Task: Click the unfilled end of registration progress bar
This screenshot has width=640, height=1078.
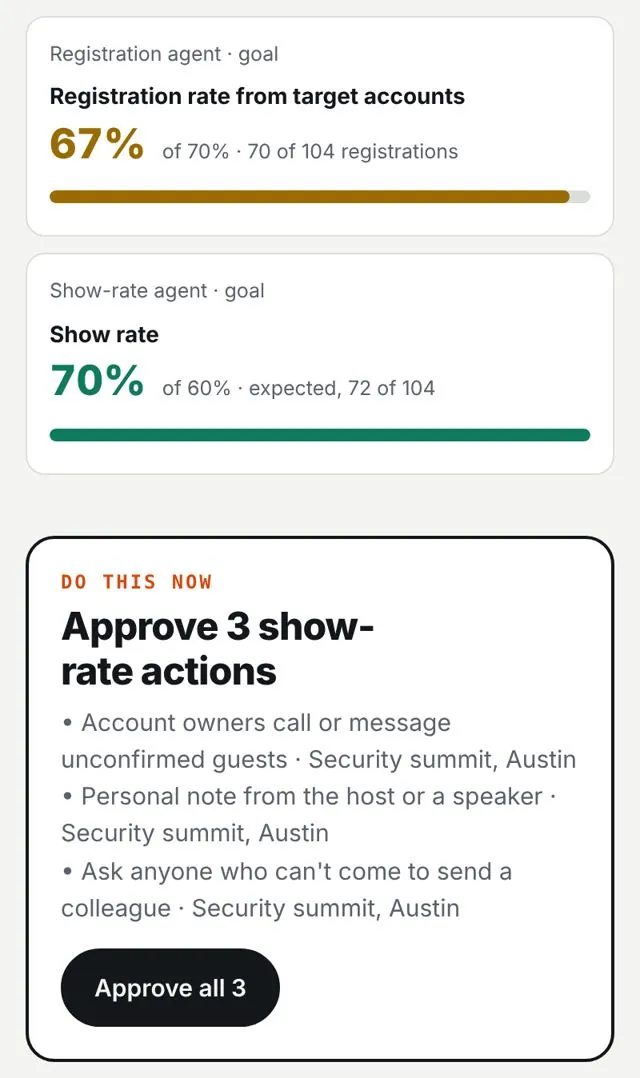Action: tap(580, 197)
